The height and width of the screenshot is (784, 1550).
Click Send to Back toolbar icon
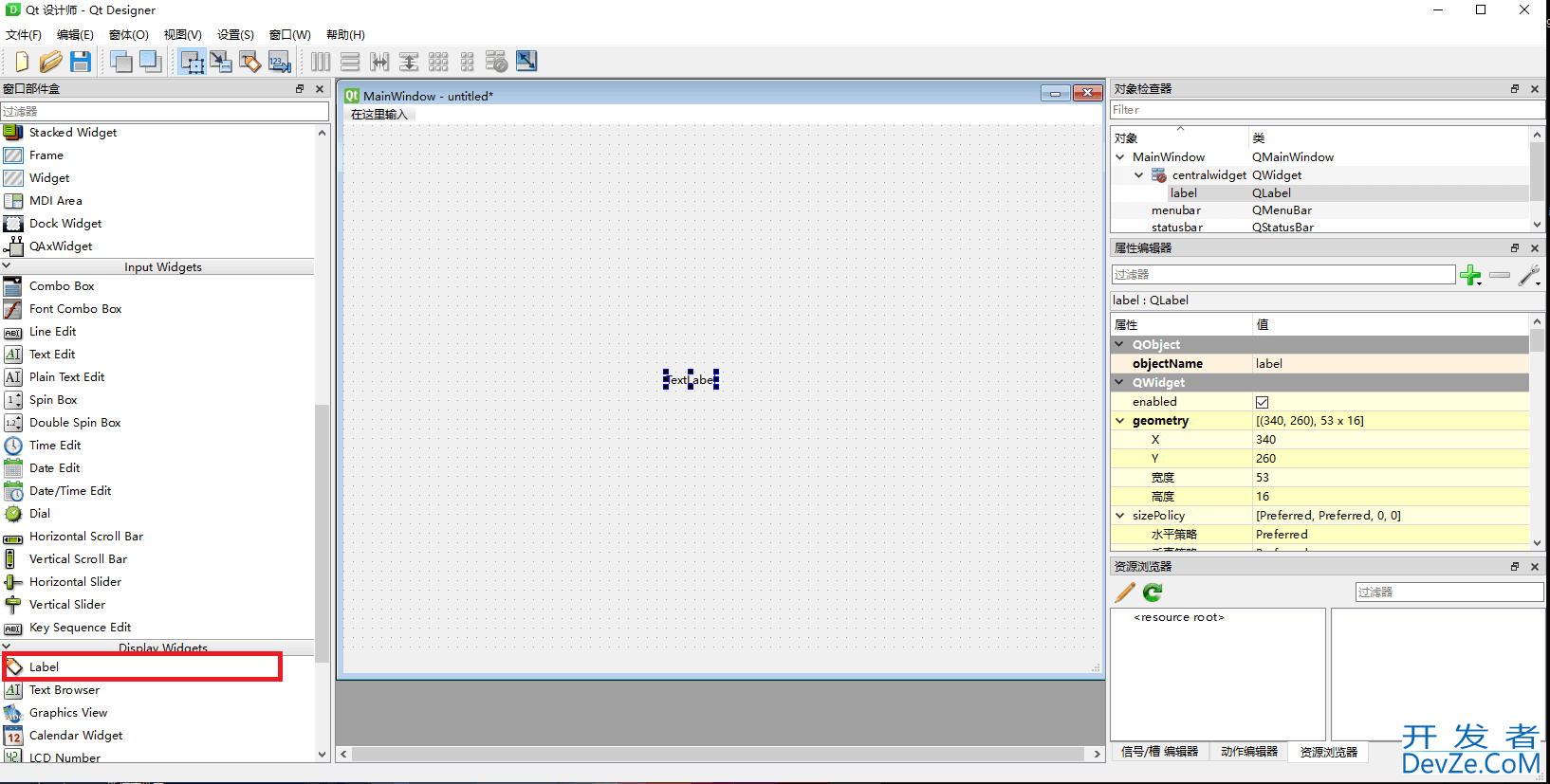click(x=121, y=62)
